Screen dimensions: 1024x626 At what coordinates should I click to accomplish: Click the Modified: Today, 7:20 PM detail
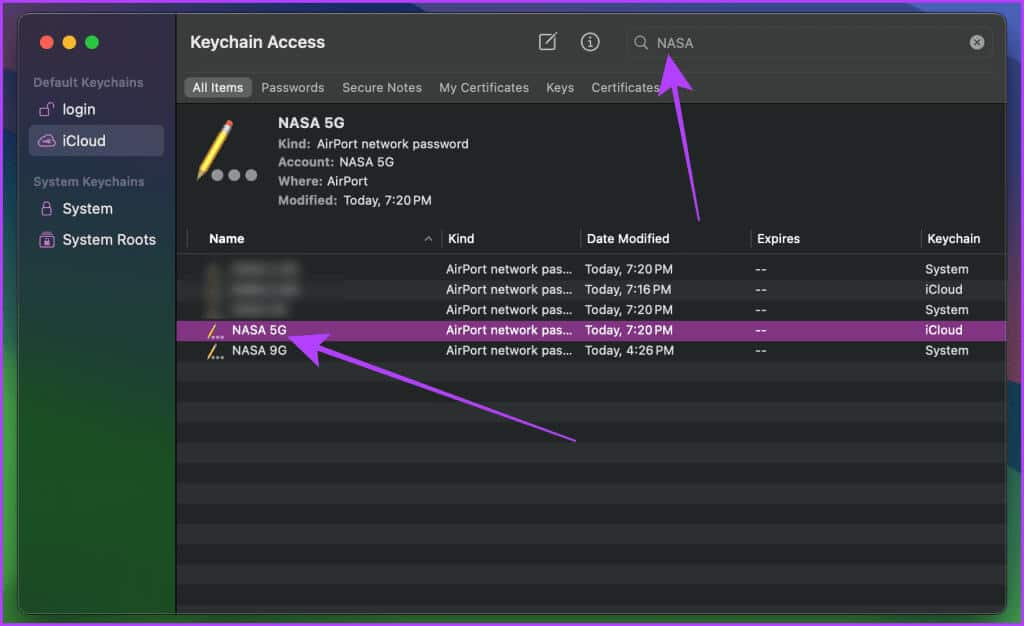355,200
